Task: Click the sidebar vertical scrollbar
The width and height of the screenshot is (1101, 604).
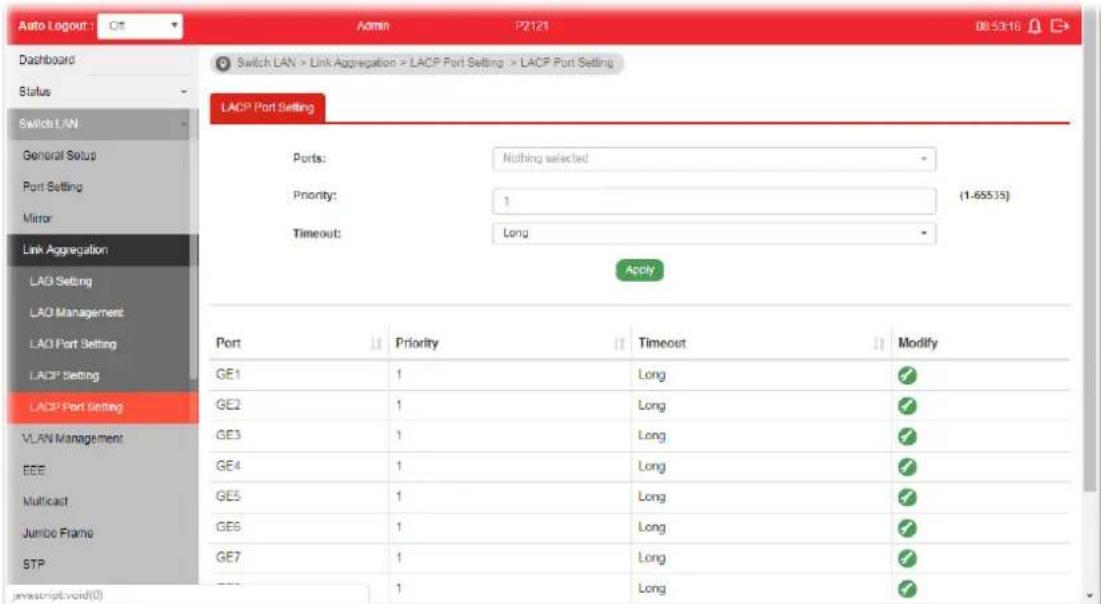Action: coord(194,246)
